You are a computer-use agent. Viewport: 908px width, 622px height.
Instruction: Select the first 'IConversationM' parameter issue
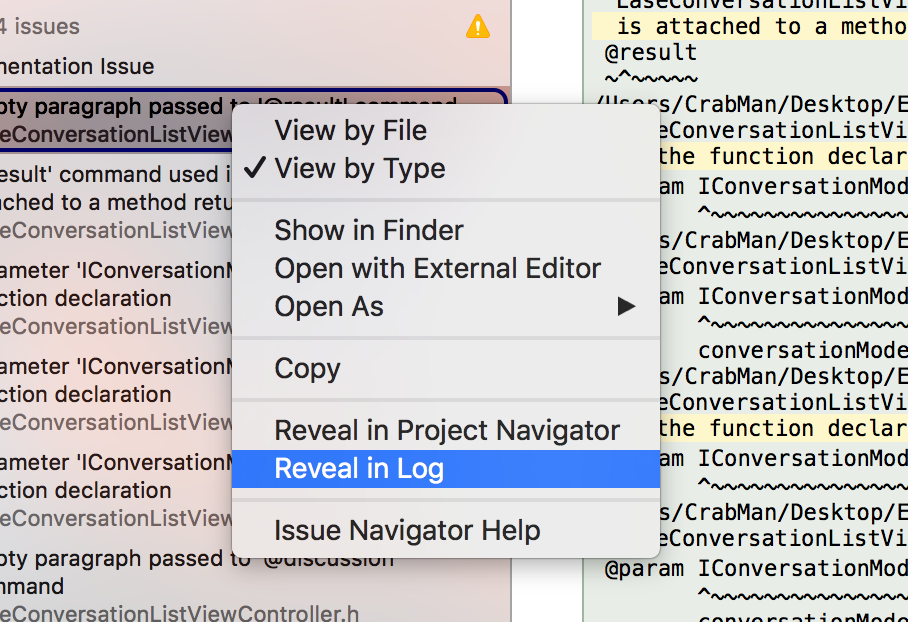(x=116, y=298)
